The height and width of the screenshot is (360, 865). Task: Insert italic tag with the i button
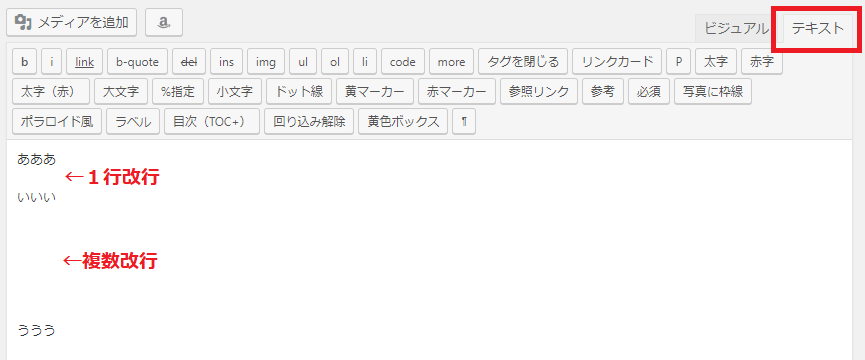click(x=51, y=62)
